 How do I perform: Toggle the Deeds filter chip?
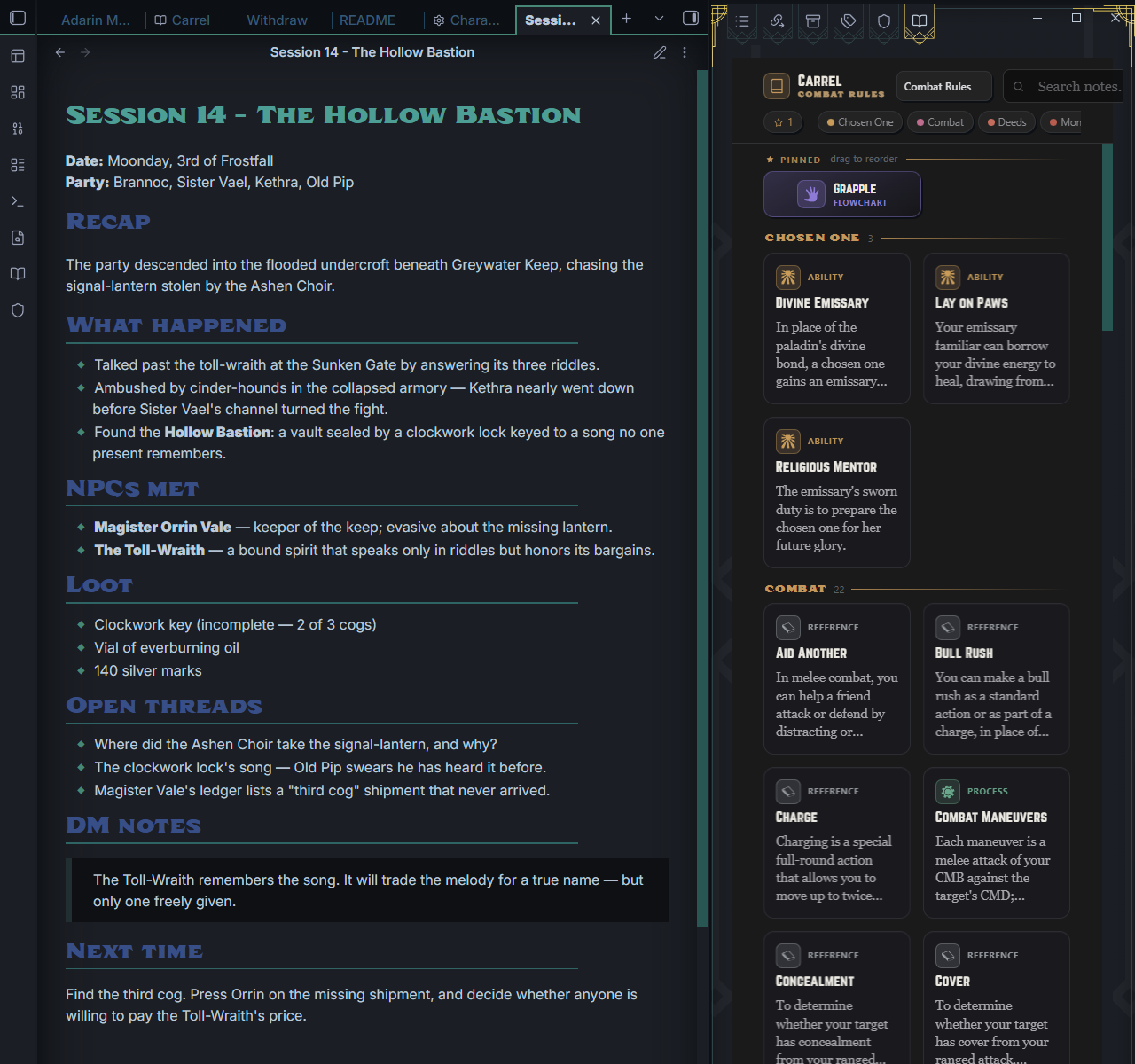[1006, 122]
